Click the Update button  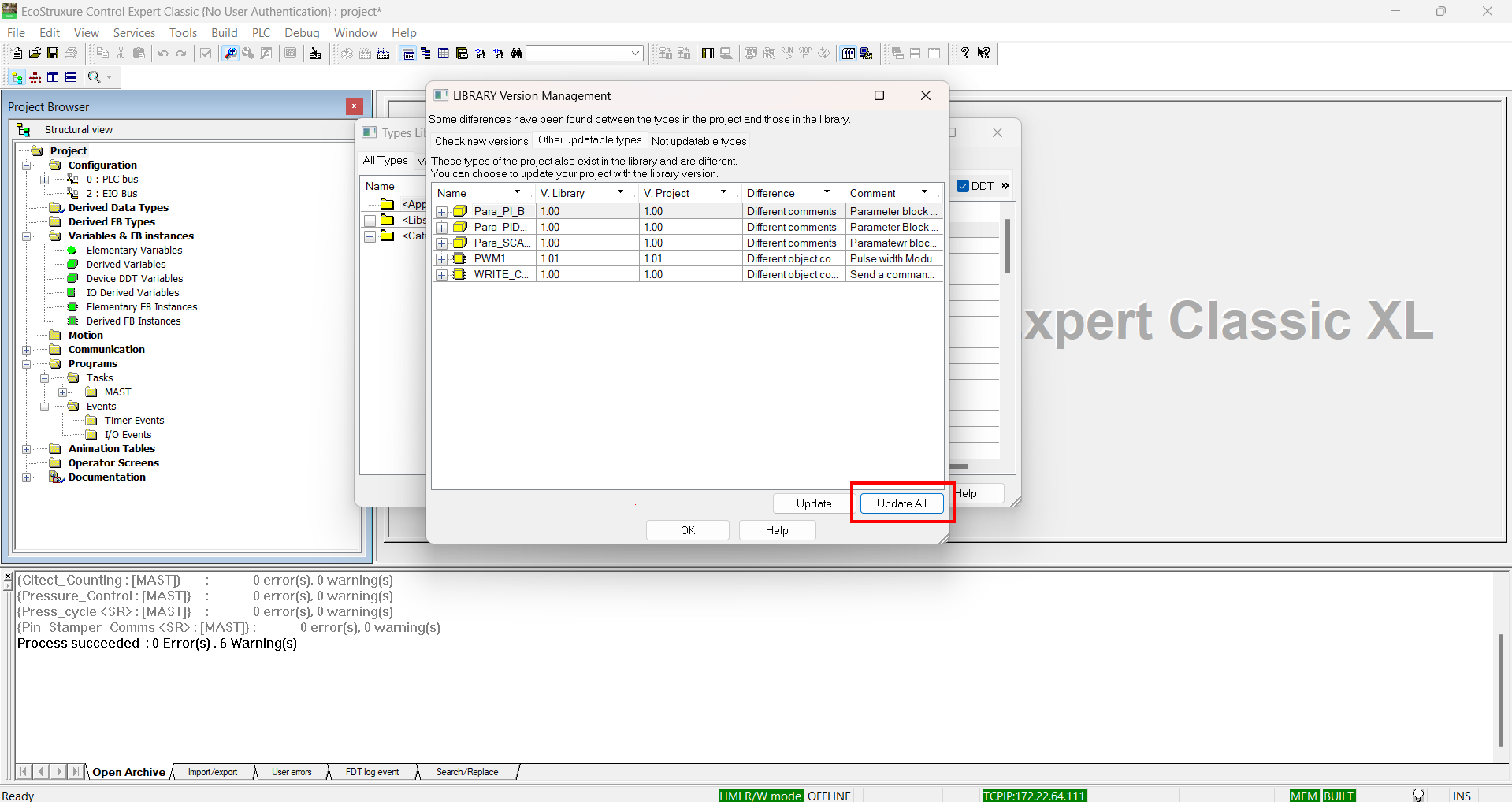click(814, 503)
